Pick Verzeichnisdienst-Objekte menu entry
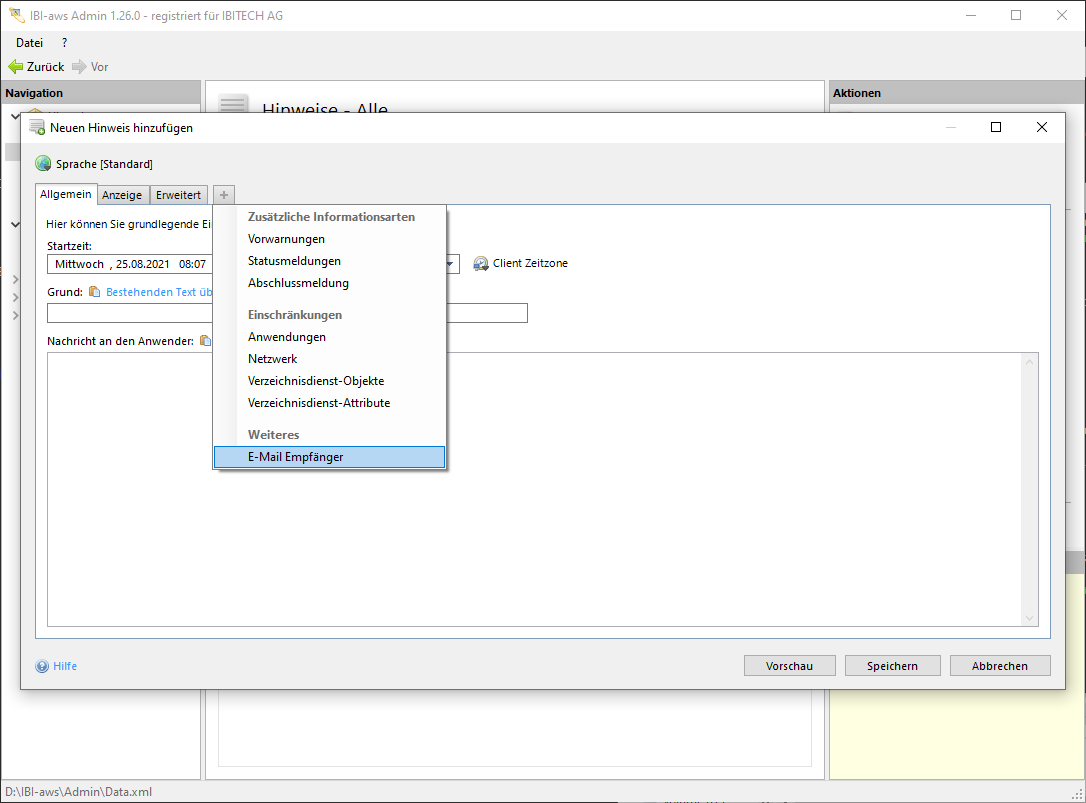The image size is (1086, 803). pyautogui.click(x=316, y=381)
